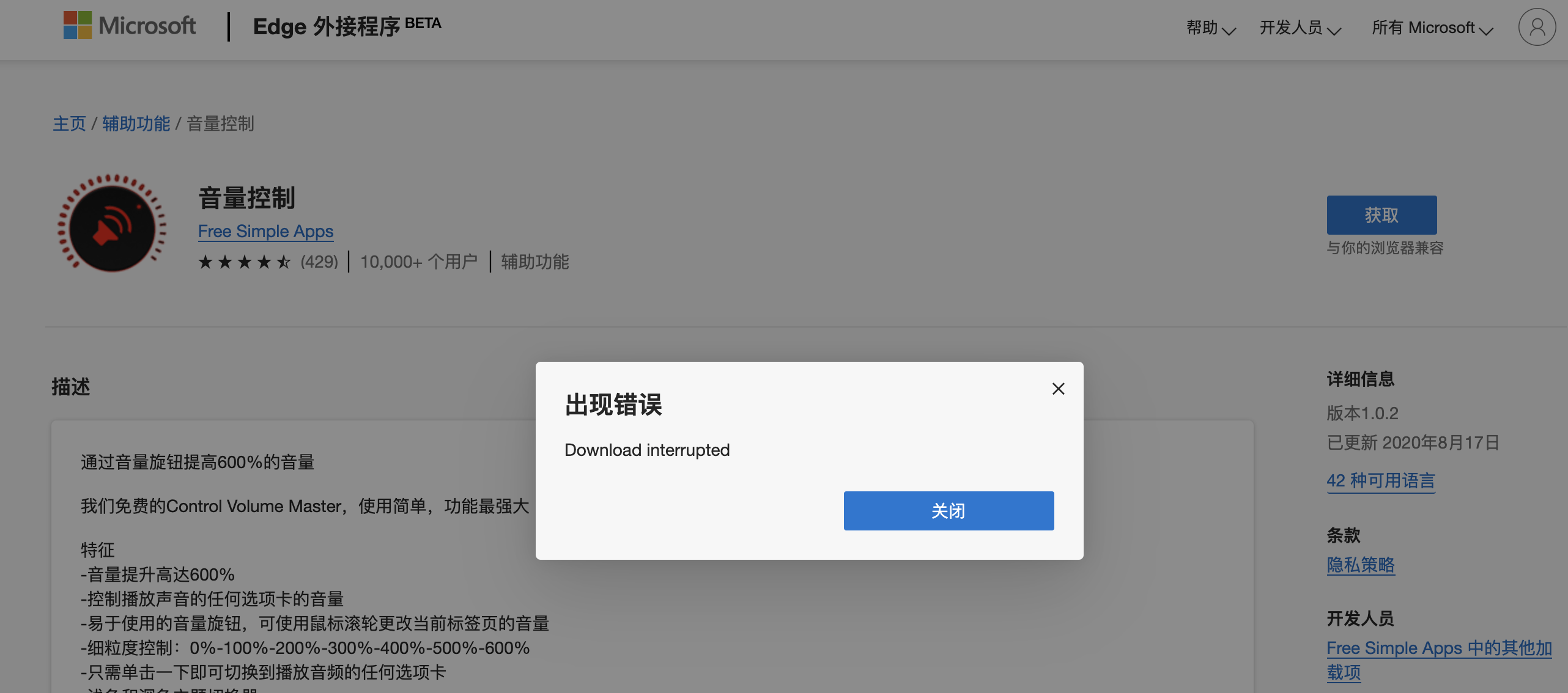Click the Microsoft logo
The height and width of the screenshot is (693, 1568).
78,25
